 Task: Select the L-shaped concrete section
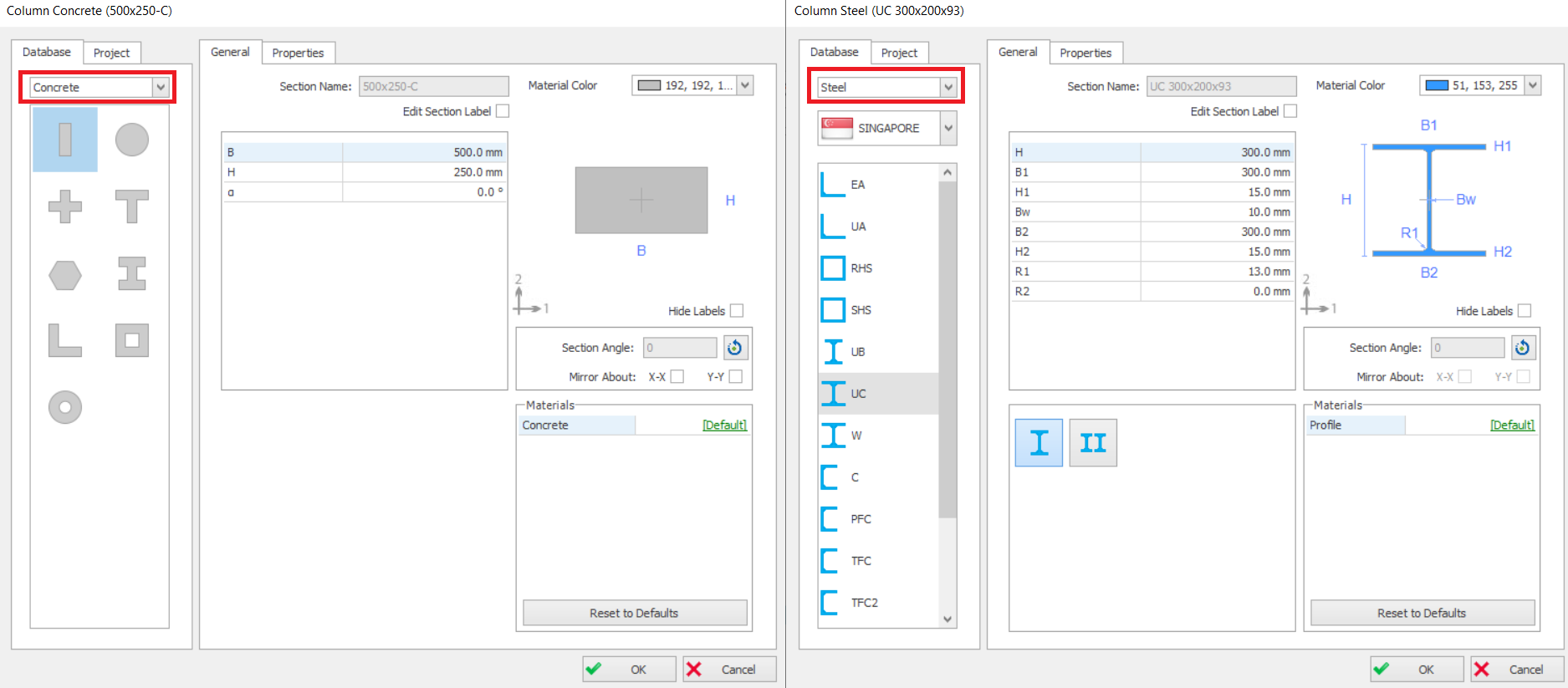pos(65,340)
